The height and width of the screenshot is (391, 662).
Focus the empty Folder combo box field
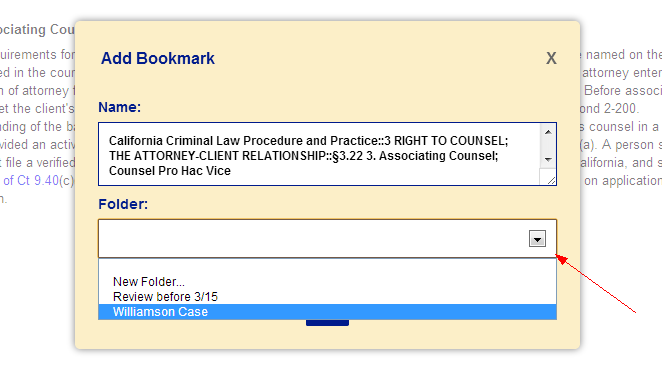point(313,239)
